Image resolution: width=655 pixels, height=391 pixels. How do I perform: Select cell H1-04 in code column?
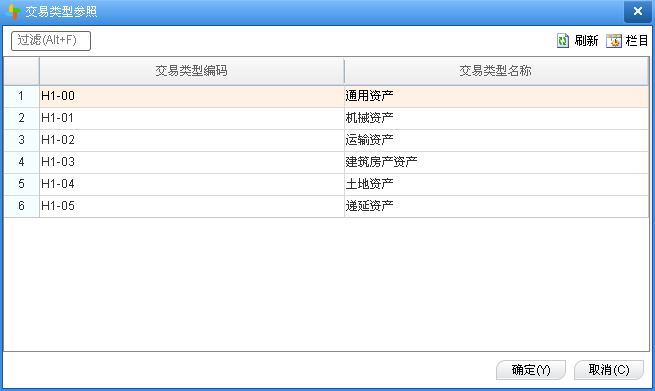pos(192,184)
